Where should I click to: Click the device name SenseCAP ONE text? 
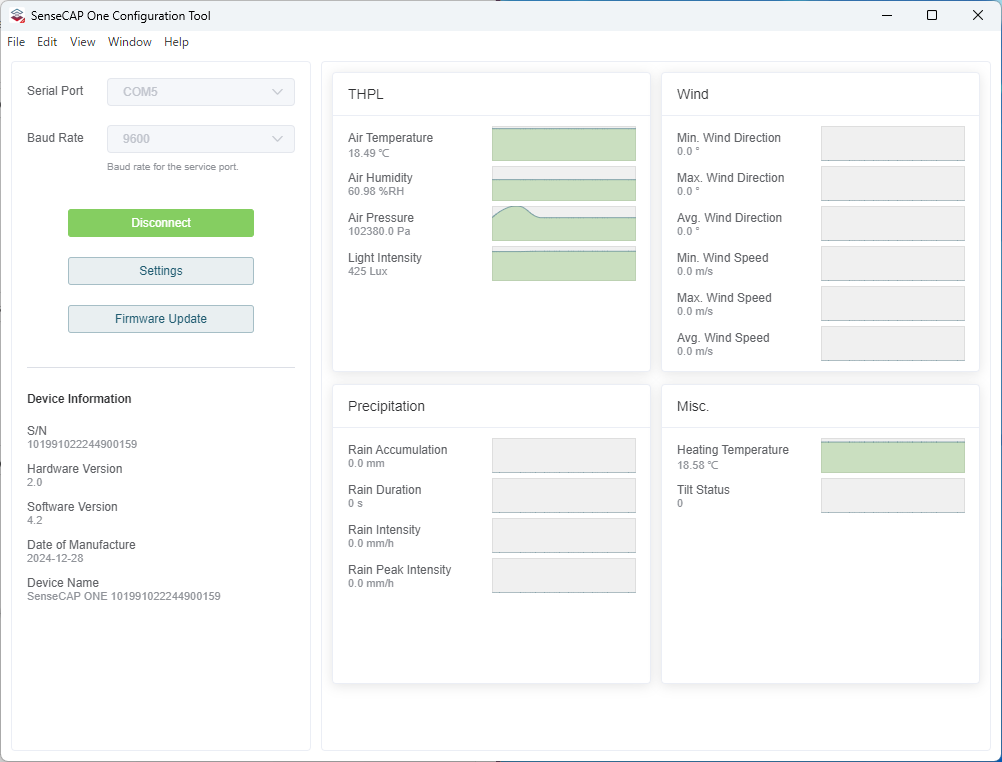(123, 596)
